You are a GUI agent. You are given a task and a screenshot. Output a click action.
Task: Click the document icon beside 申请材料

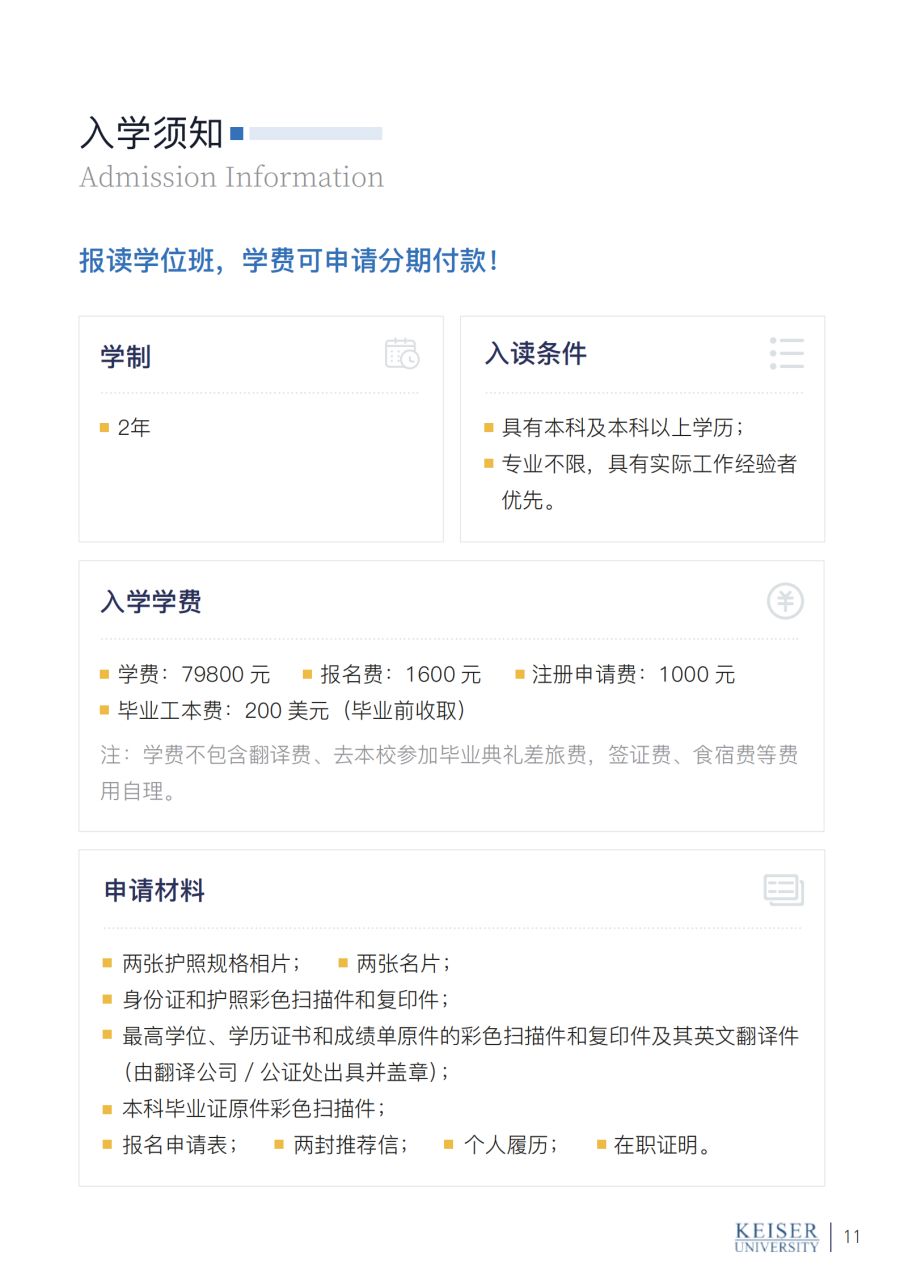[x=784, y=889]
